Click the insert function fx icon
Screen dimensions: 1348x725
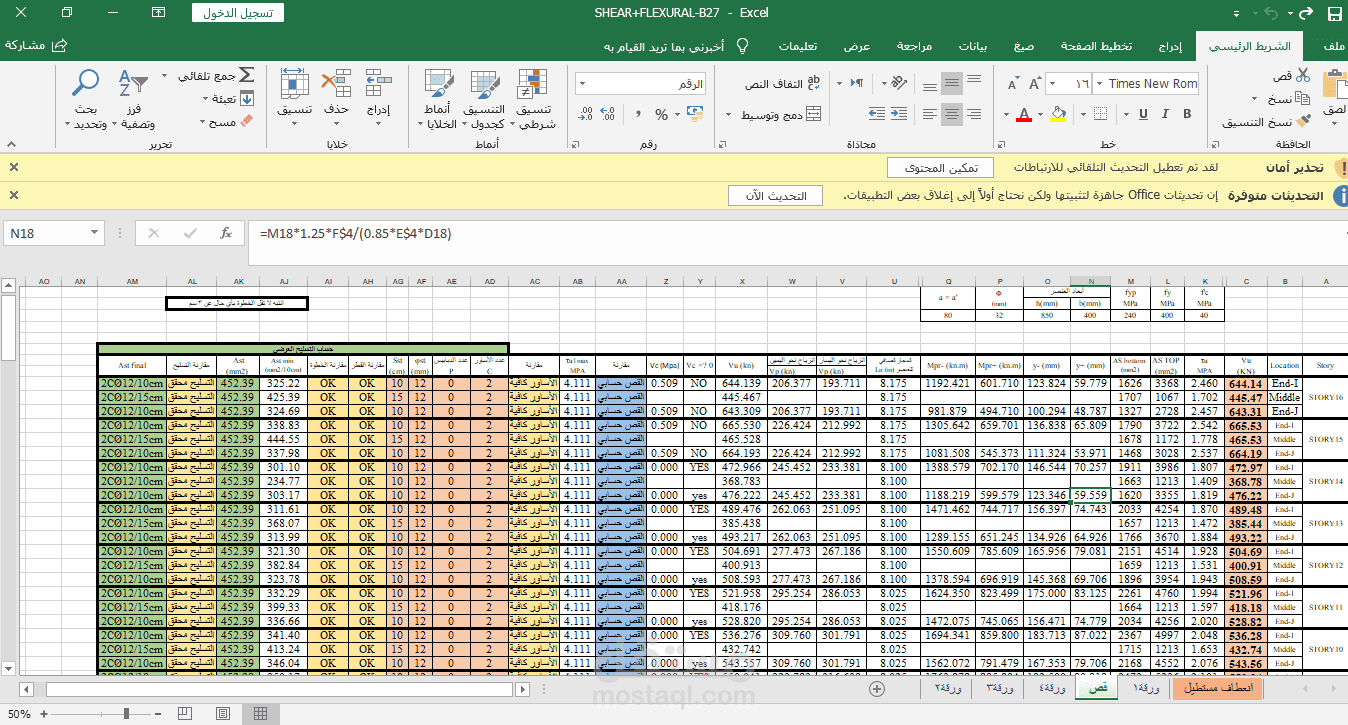pyautogui.click(x=227, y=233)
